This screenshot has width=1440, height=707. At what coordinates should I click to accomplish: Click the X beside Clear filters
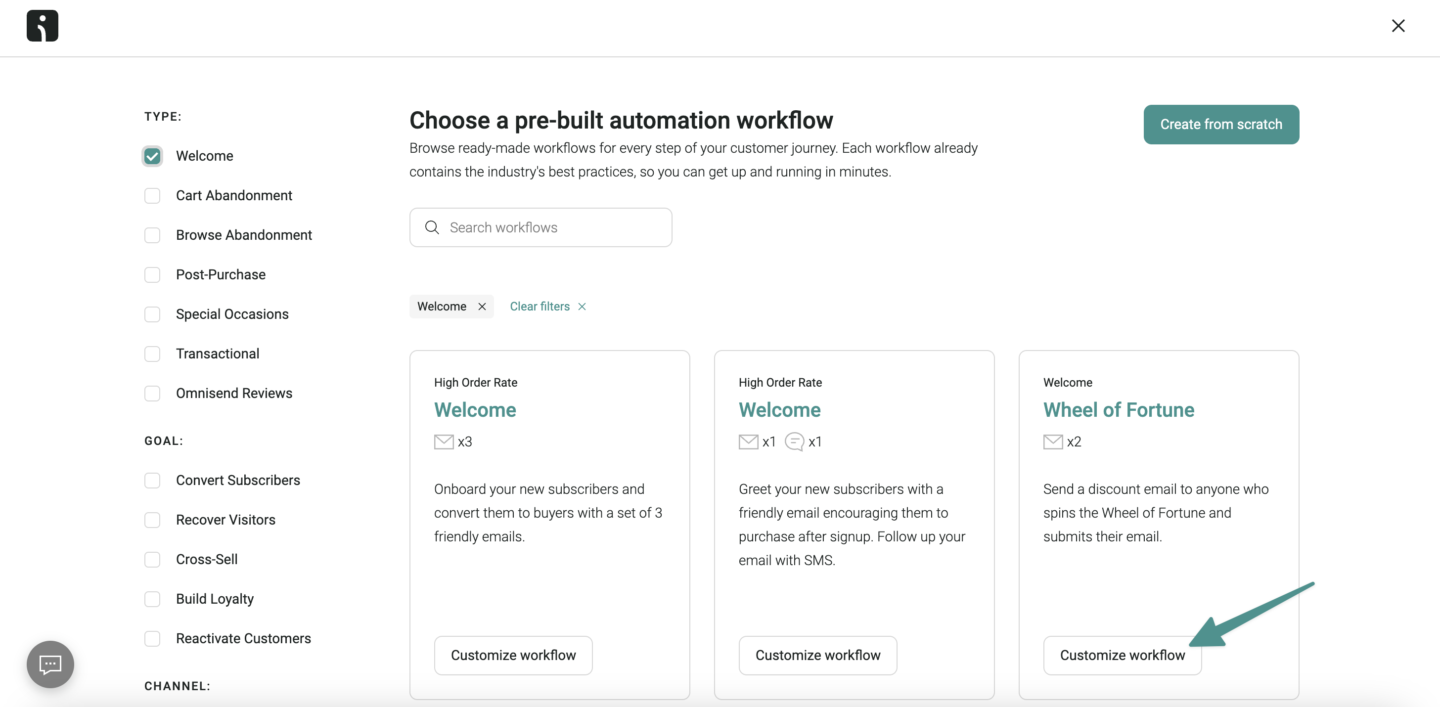582,307
